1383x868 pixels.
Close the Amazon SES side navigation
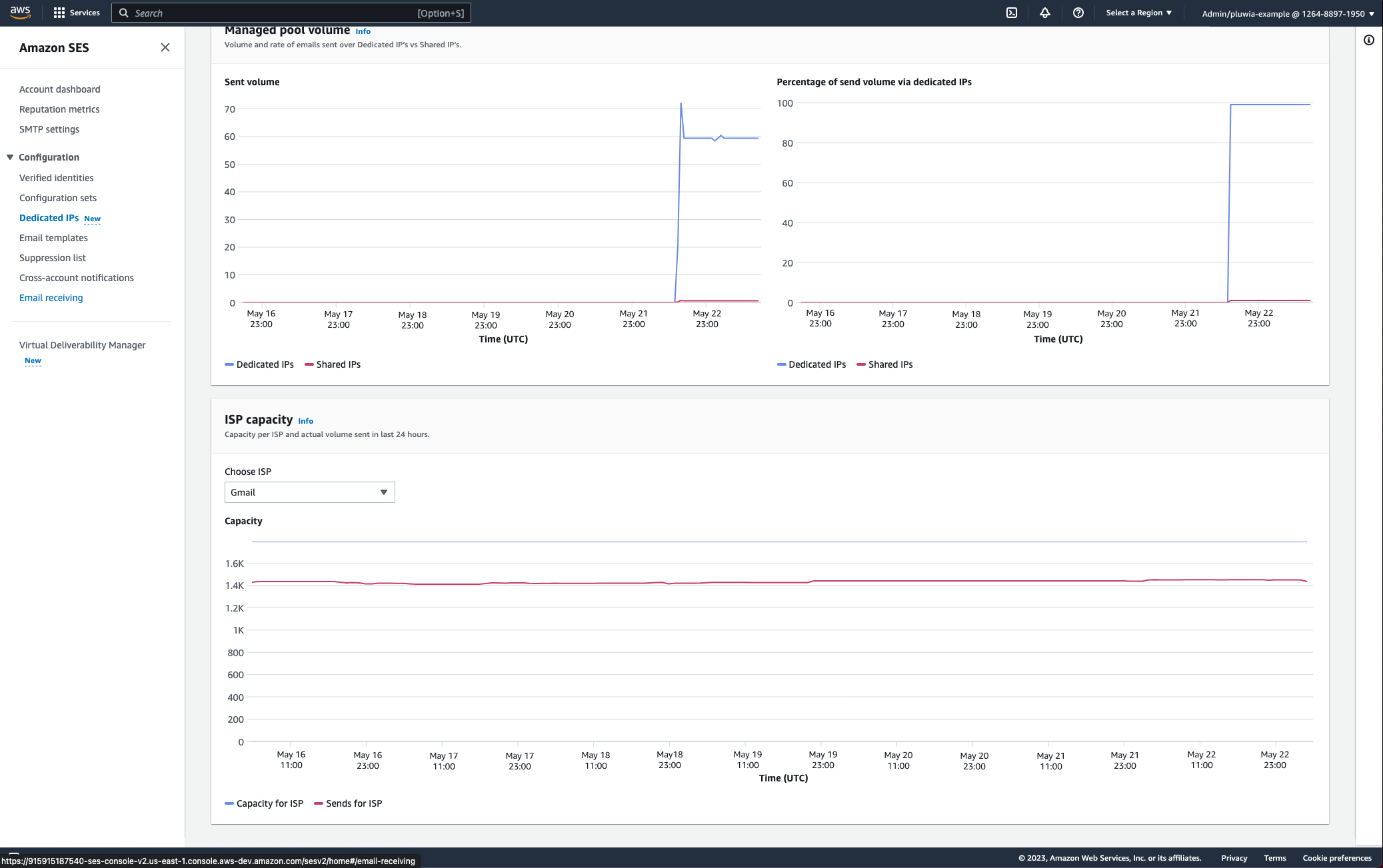[x=165, y=47]
